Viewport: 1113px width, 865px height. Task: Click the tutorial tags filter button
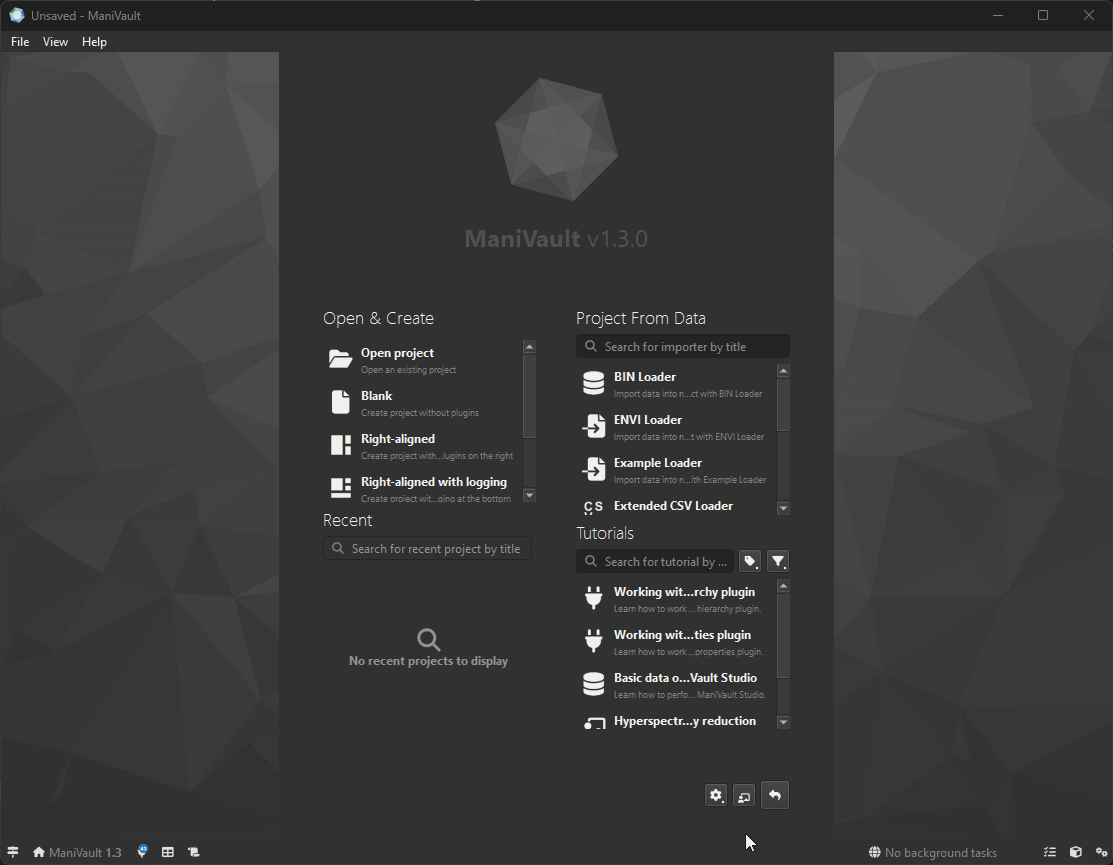tap(750, 561)
